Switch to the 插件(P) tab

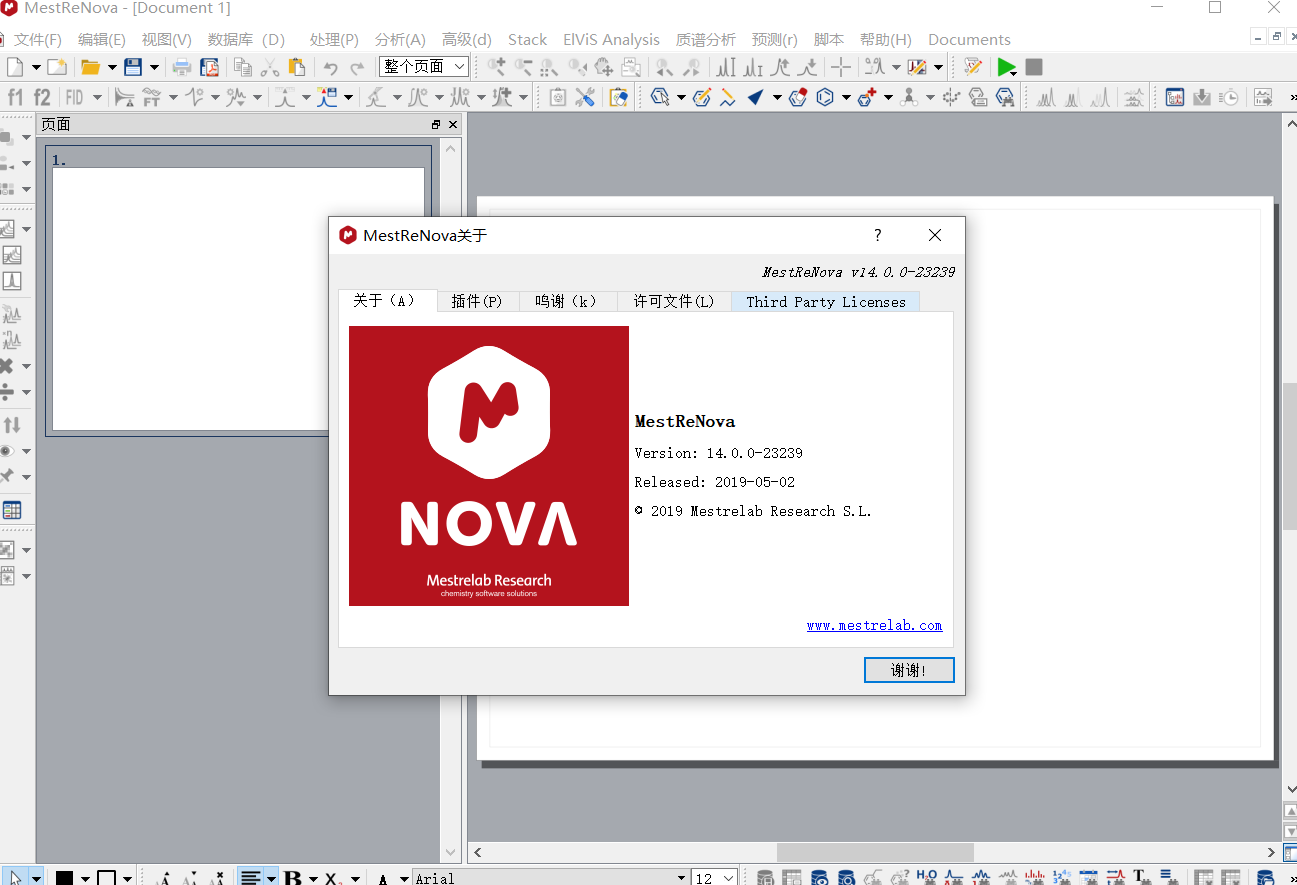pyautogui.click(x=477, y=300)
